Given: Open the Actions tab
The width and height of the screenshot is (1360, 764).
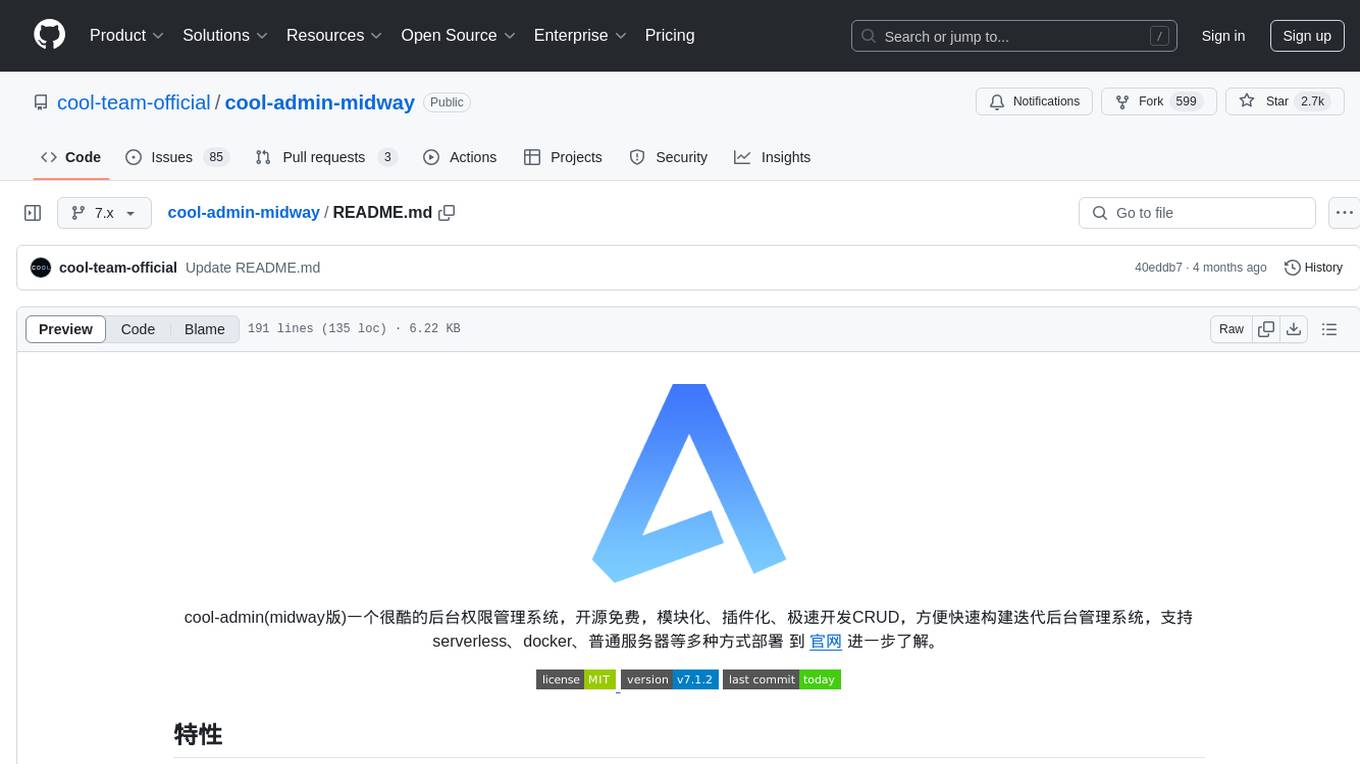Looking at the screenshot, I should (x=460, y=157).
